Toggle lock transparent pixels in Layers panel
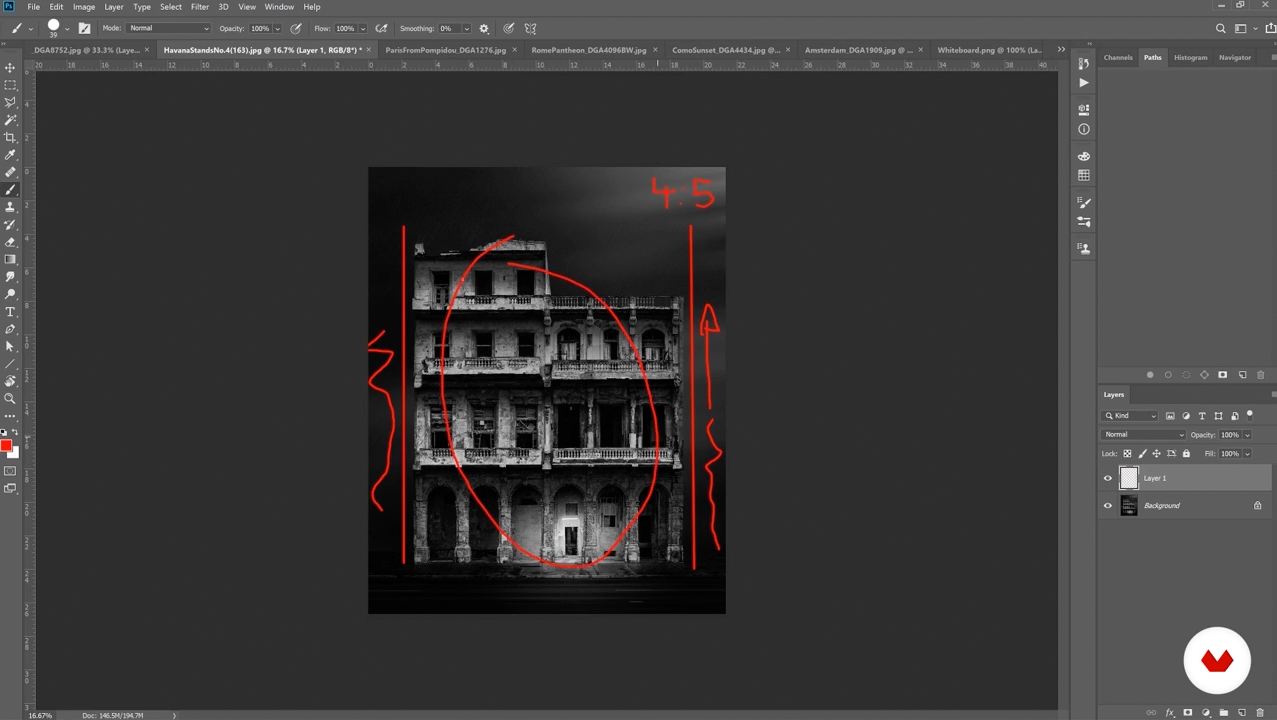The image size is (1277, 720). (1127, 454)
